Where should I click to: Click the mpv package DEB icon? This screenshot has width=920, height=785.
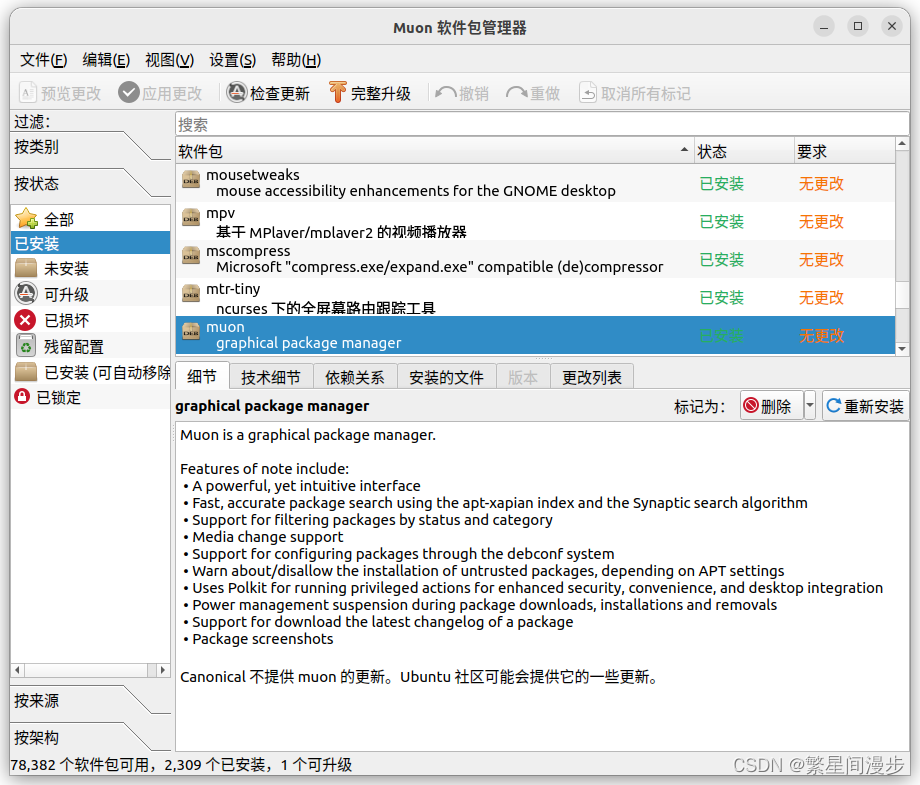pyautogui.click(x=191, y=219)
